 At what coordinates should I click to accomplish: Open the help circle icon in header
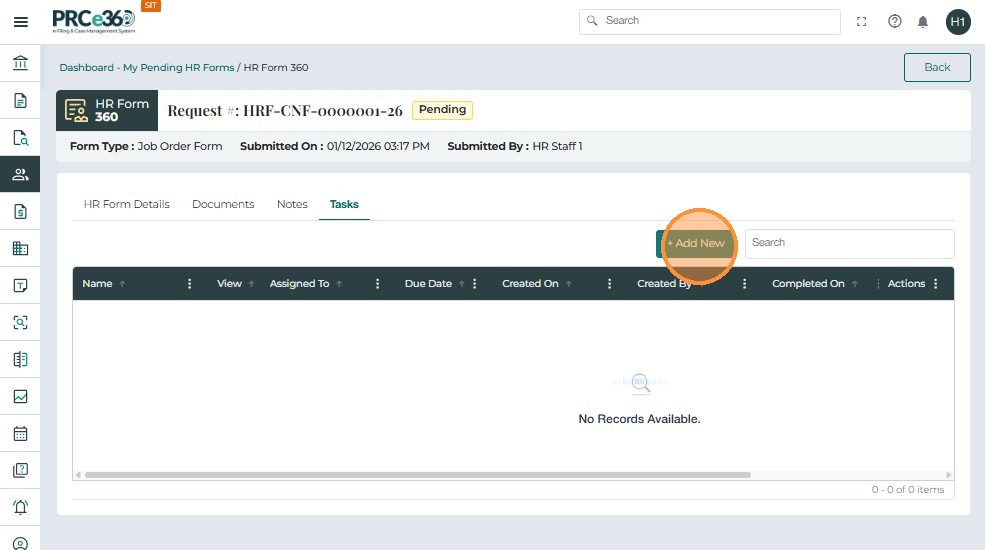(895, 21)
